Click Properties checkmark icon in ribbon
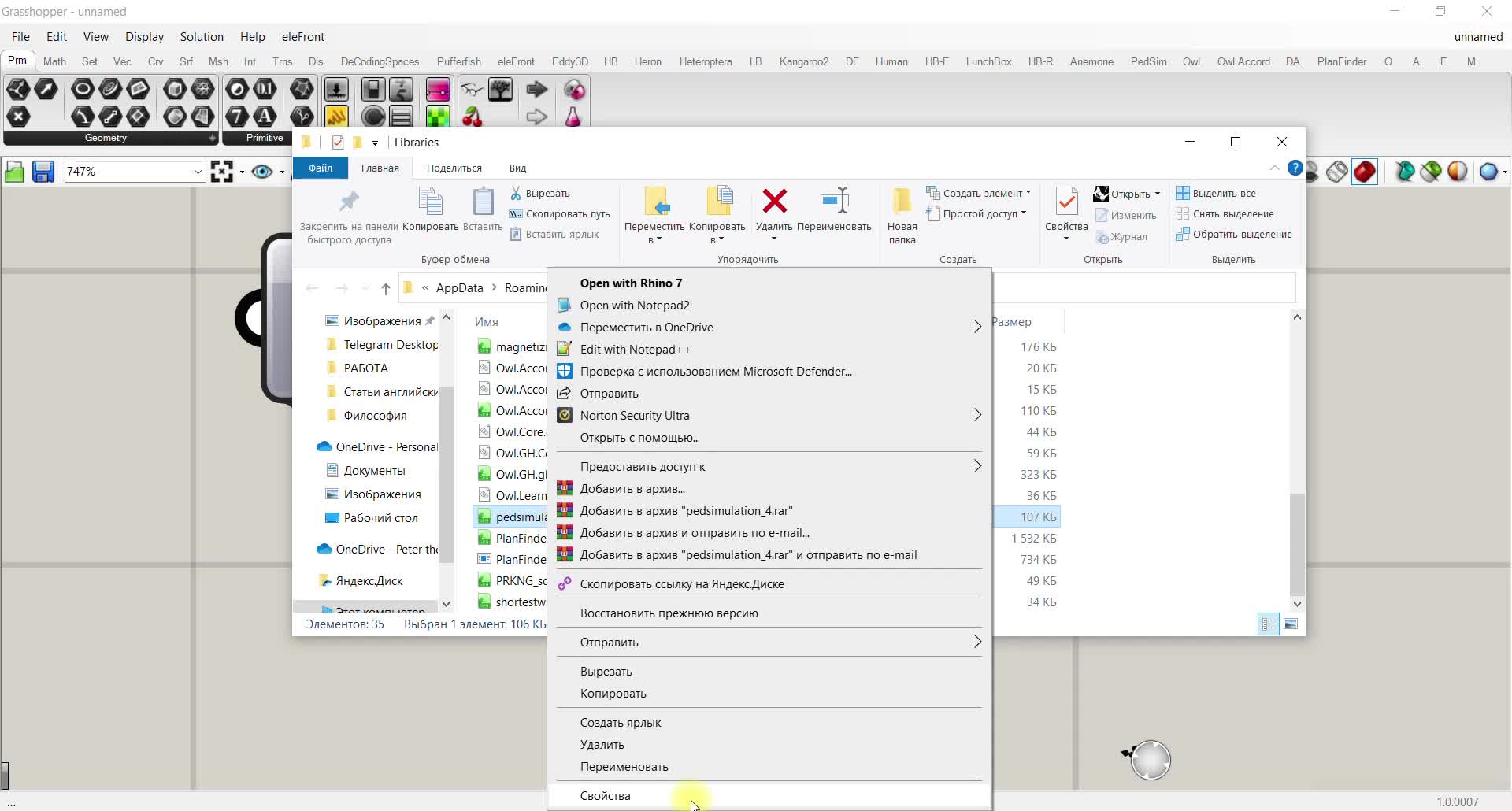 coord(1066,202)
